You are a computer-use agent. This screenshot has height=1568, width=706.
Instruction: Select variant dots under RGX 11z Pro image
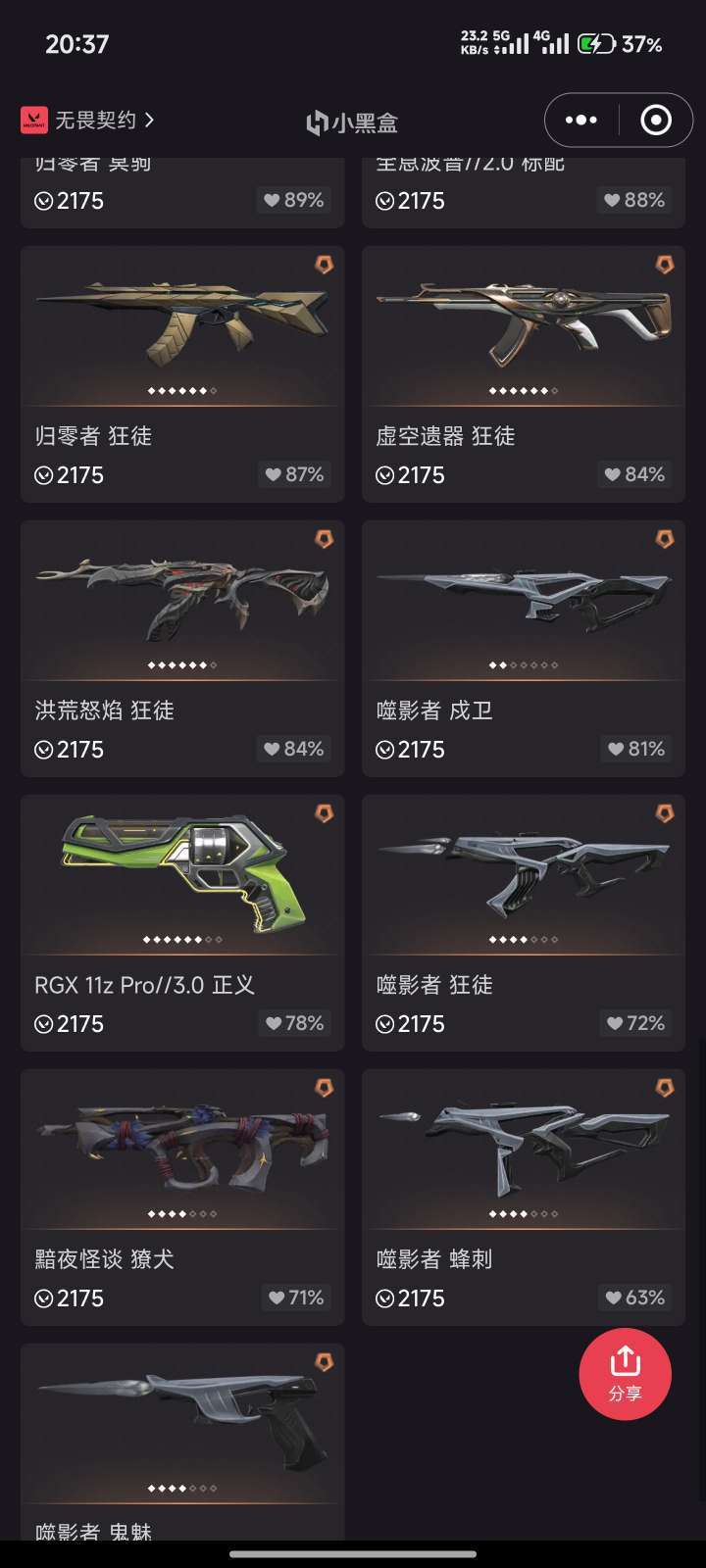pyautogui.click(x=182, y=940)
